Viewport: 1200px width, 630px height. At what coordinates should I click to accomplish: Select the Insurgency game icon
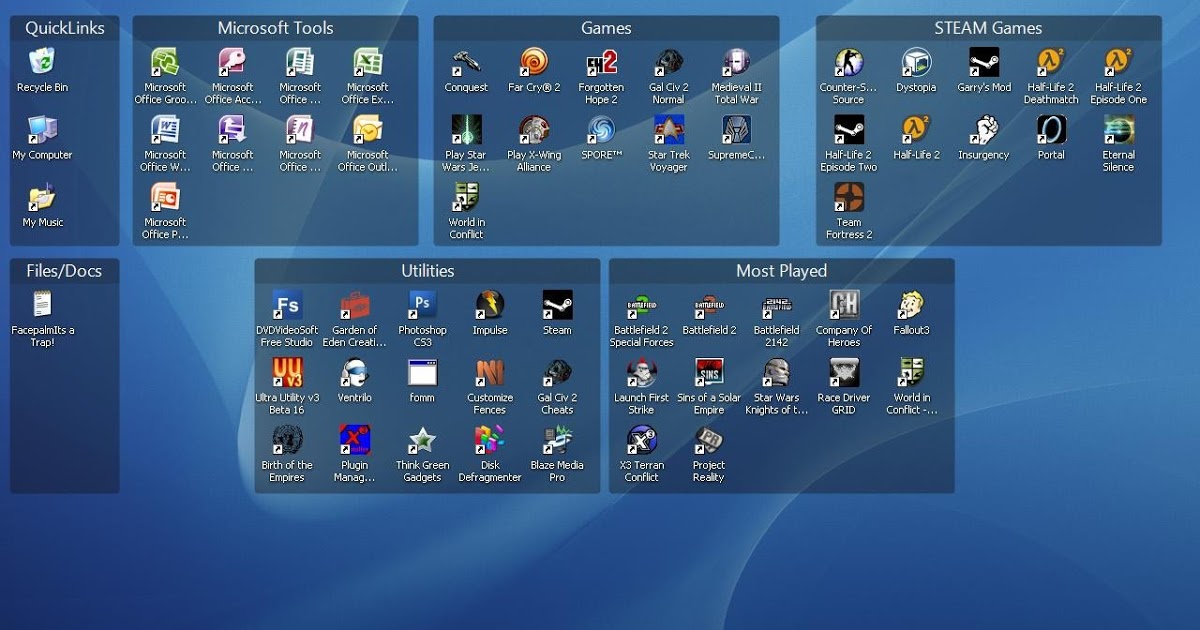pyautogui.click(x=984, y=130)
